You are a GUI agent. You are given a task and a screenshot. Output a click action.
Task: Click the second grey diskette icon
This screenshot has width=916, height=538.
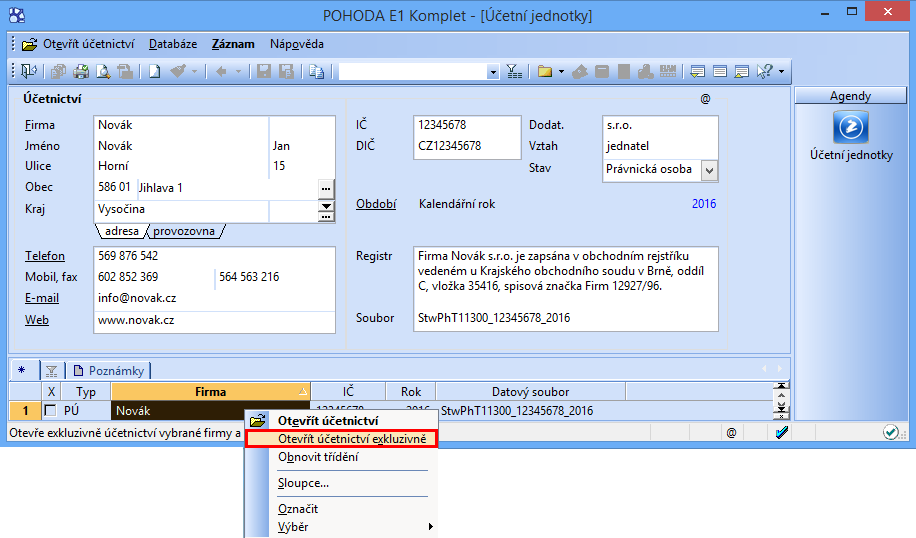286,71
